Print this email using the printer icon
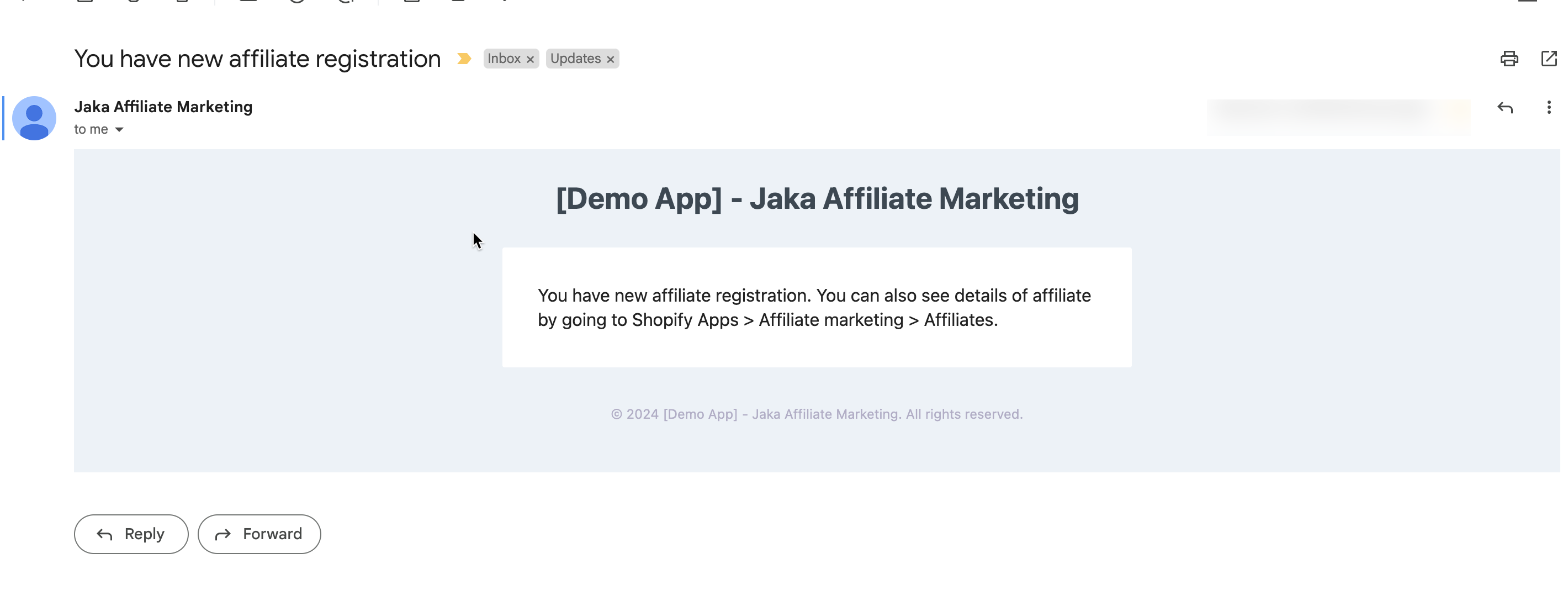This screenshot has height=590, width=1568. tap(1508, 59)
